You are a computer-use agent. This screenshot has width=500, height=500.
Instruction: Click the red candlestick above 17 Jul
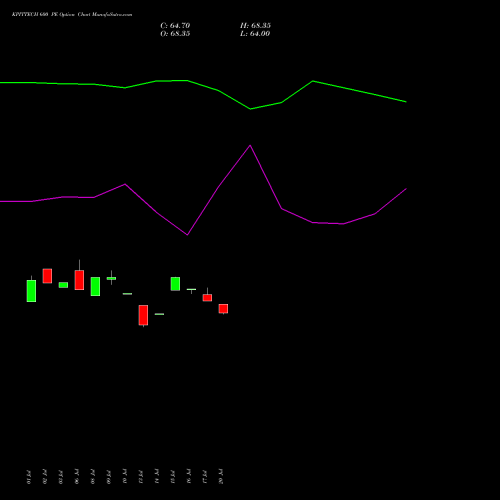207,297
